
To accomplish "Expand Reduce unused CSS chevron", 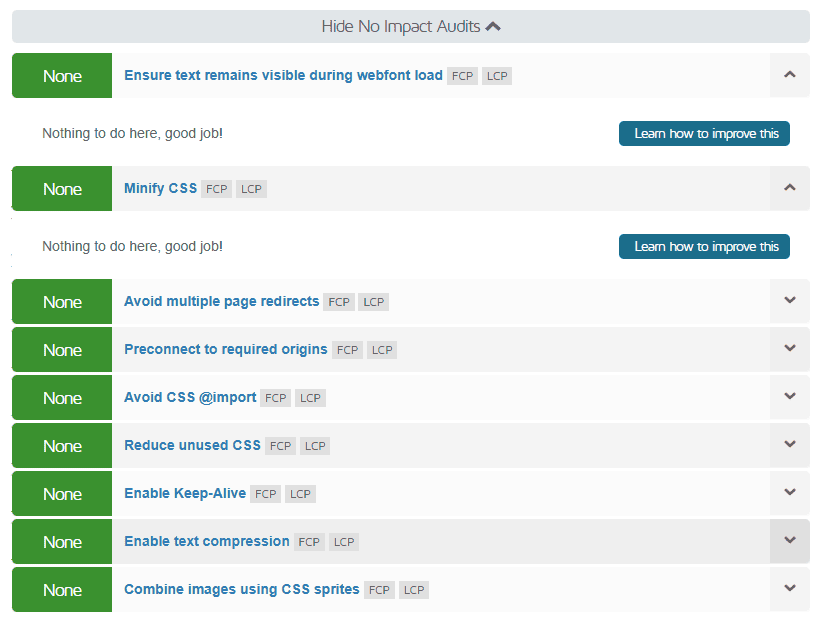I will click(789, 445).
